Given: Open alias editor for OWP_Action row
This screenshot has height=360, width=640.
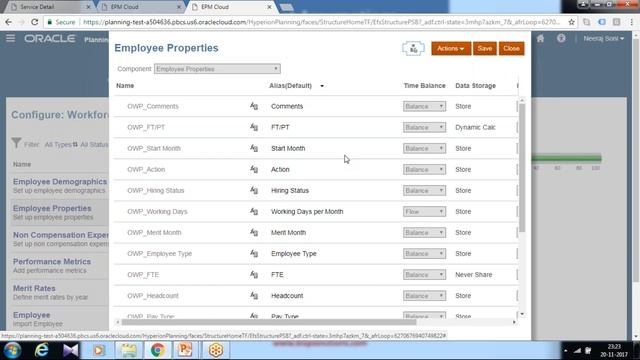Looking at the screenshot, I should pos(254,169).
